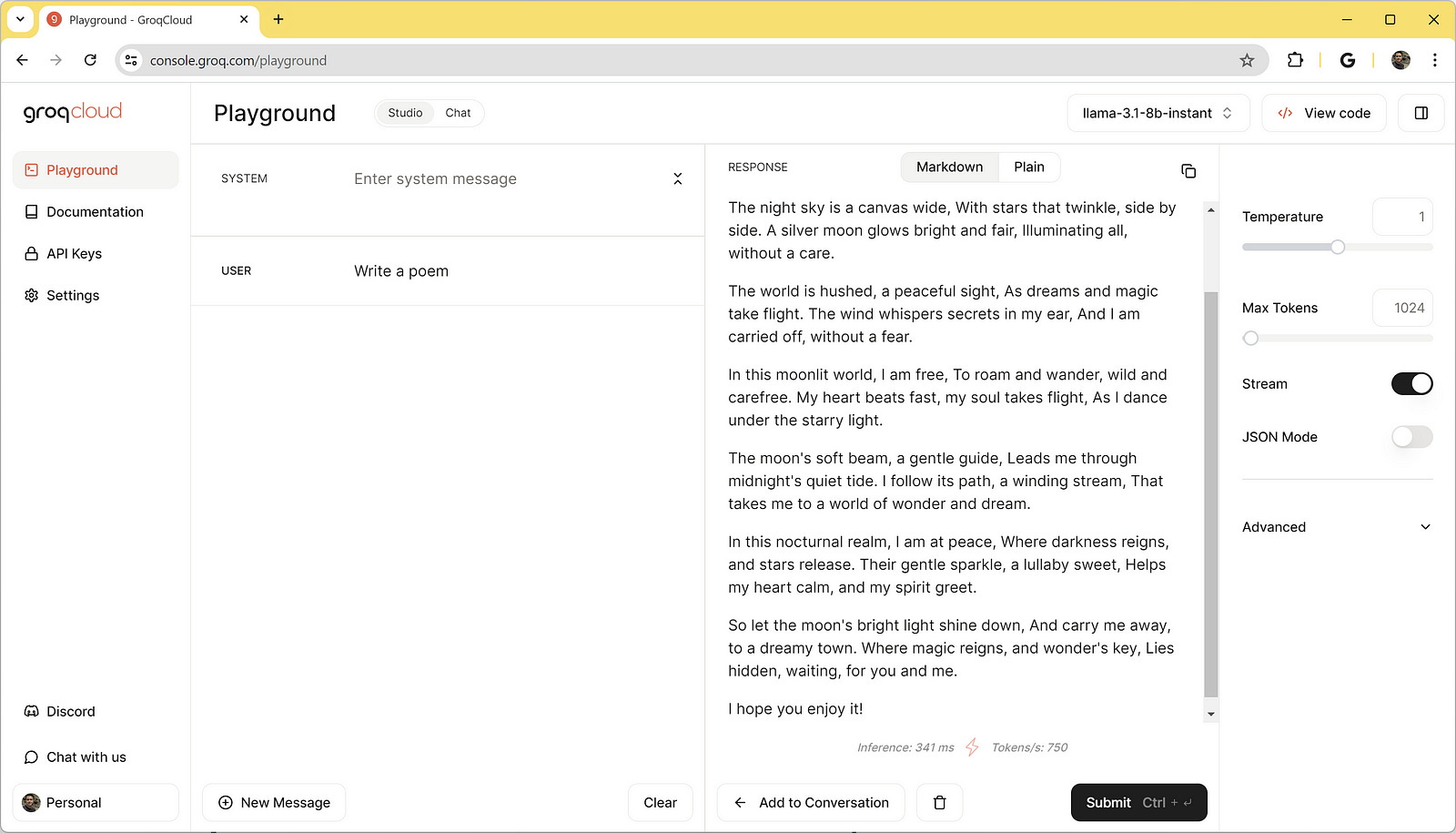Open the Personal account switcher
Screen dimensions: 1456x833
96,803
